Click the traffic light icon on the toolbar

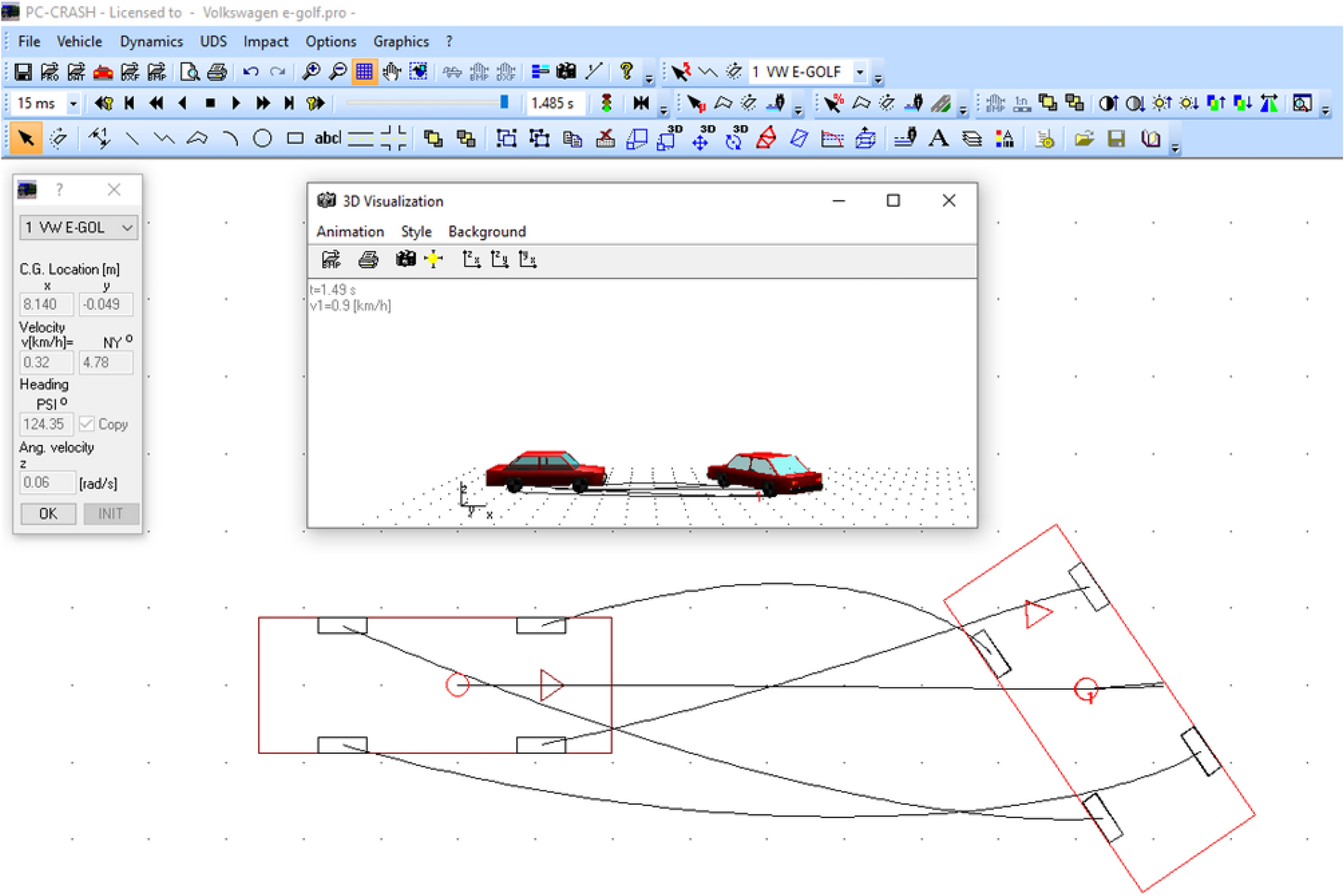click(x=607, y=102)
